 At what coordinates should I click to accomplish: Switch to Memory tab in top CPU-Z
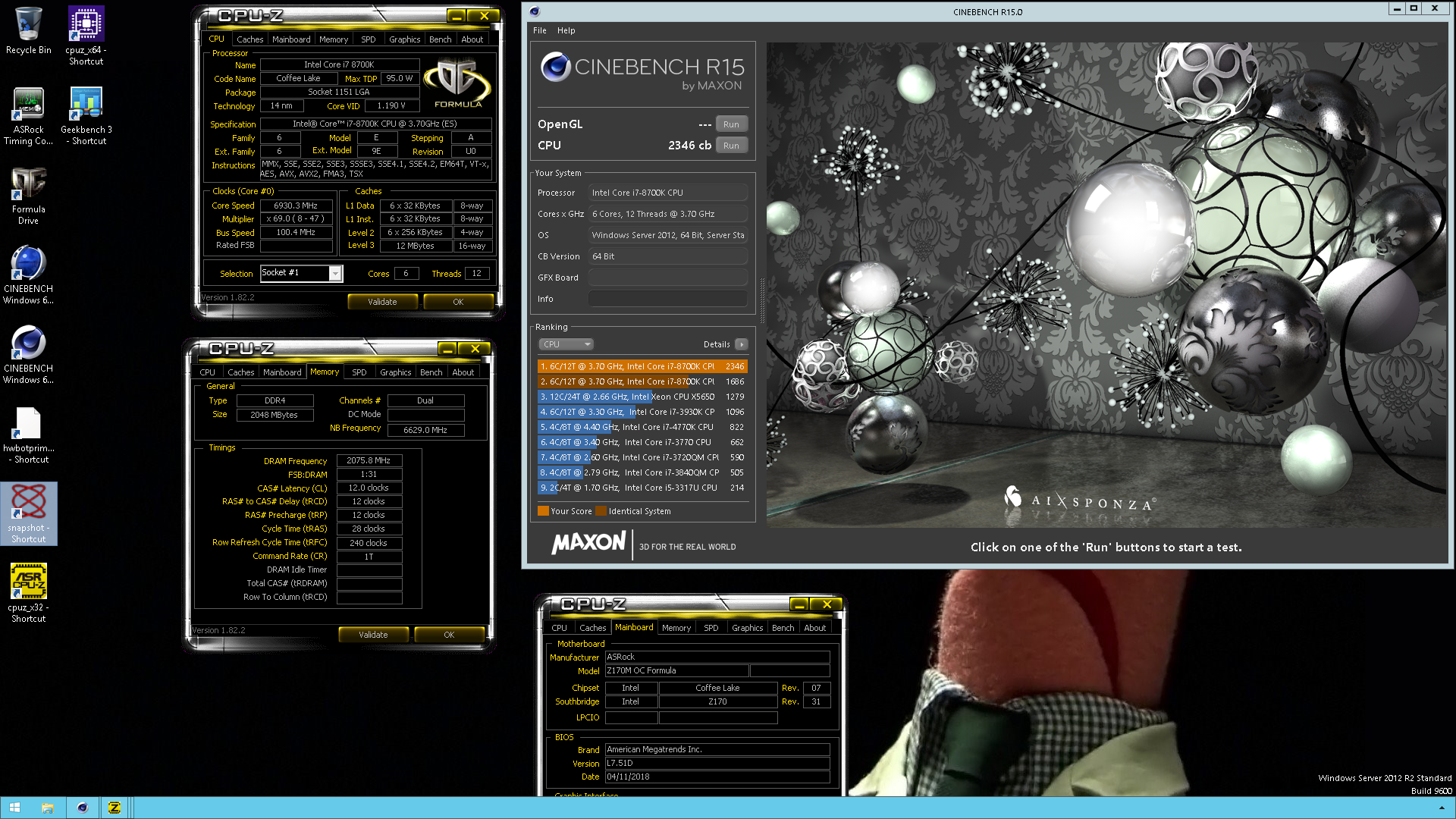click(334, 39)
